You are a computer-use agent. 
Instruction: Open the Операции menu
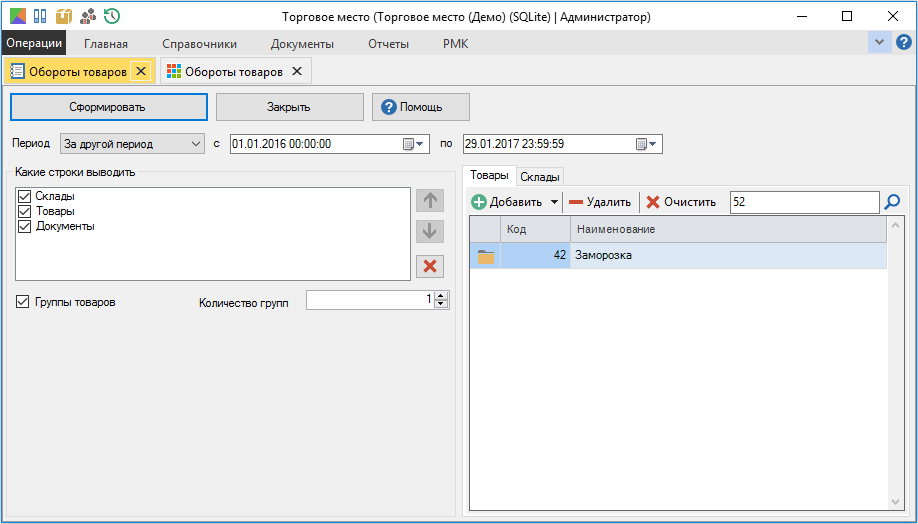click(34, 43)
